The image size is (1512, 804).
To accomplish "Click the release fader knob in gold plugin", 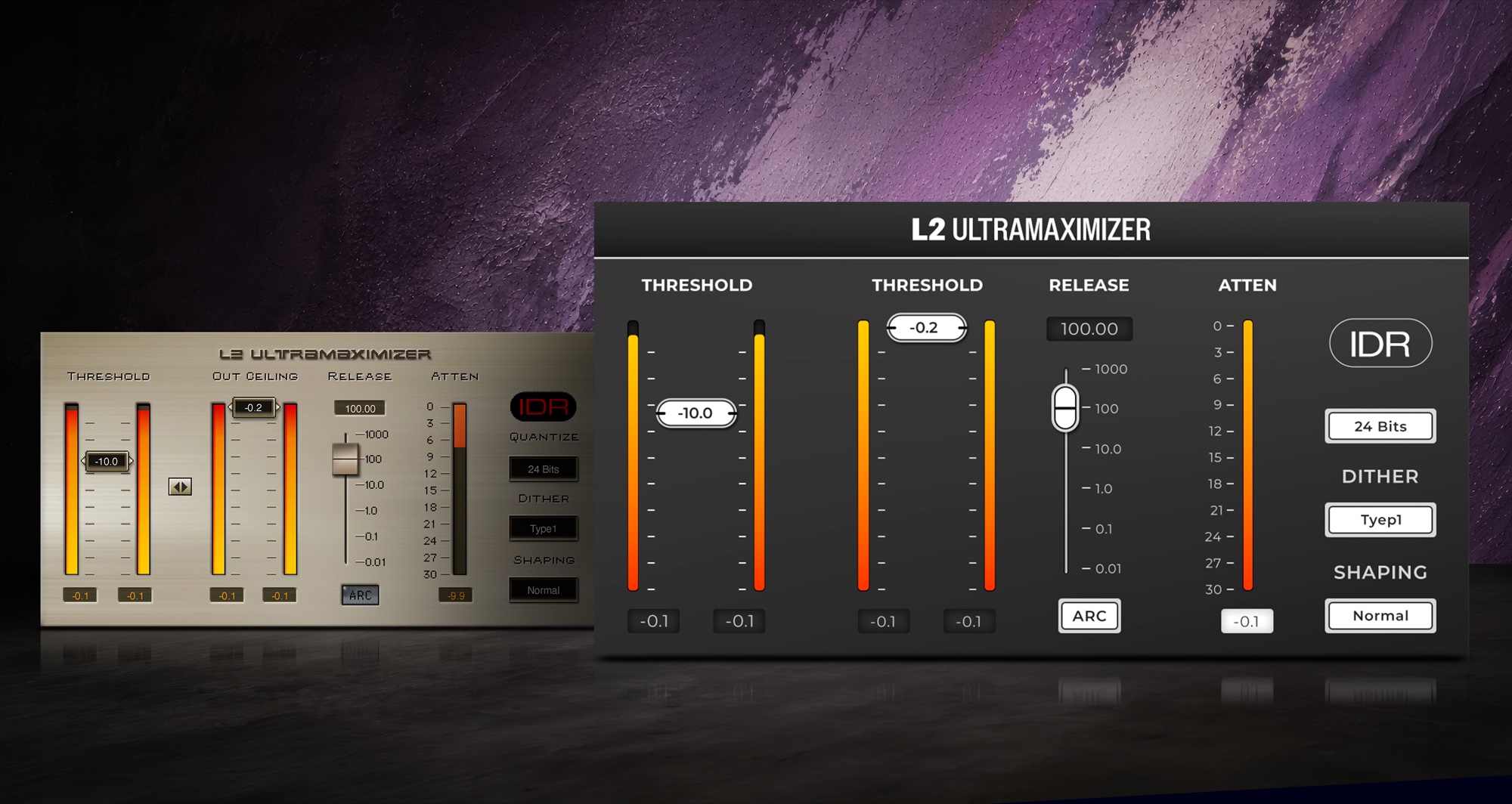I will [x=345, y=459].
